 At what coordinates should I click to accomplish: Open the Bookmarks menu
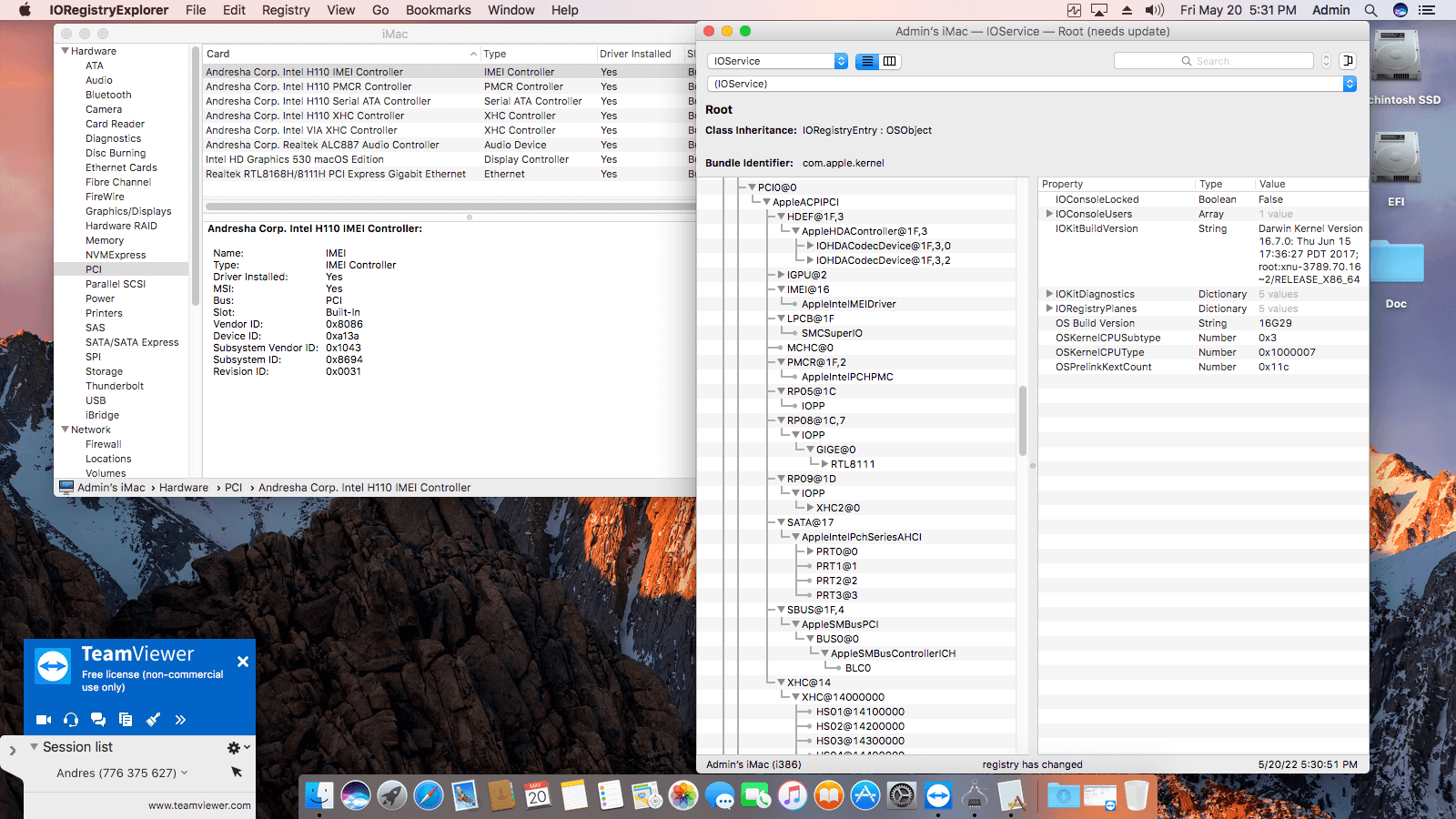439,10
